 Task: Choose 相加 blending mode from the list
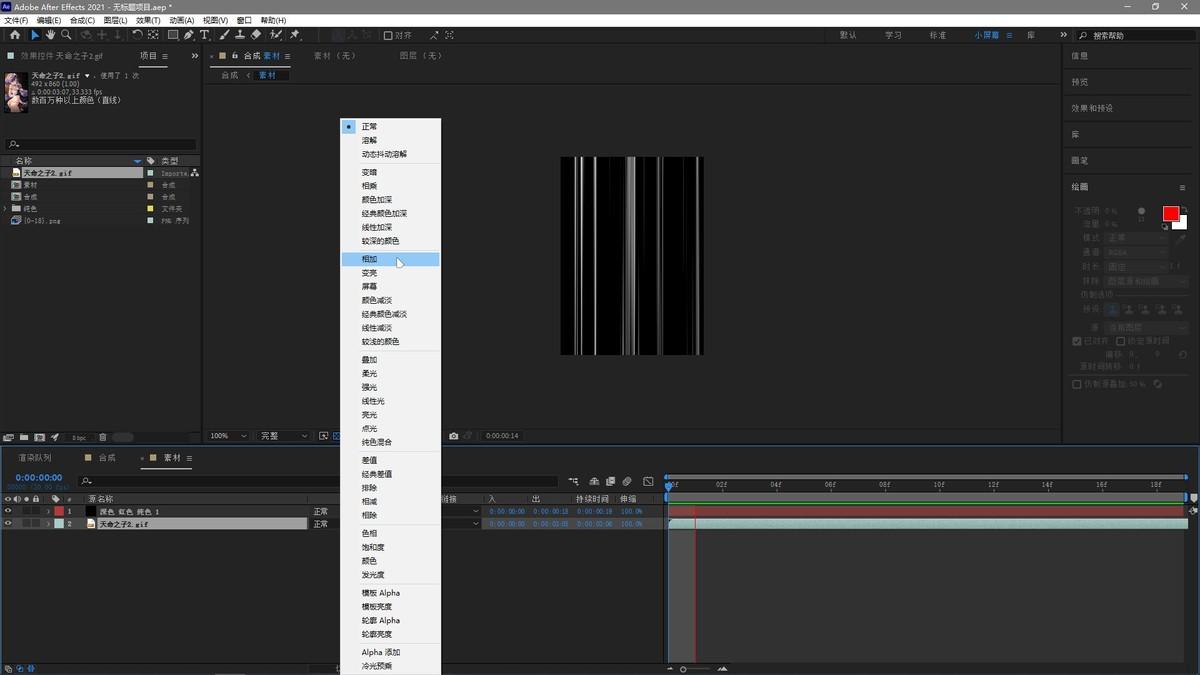pos(370,259)
